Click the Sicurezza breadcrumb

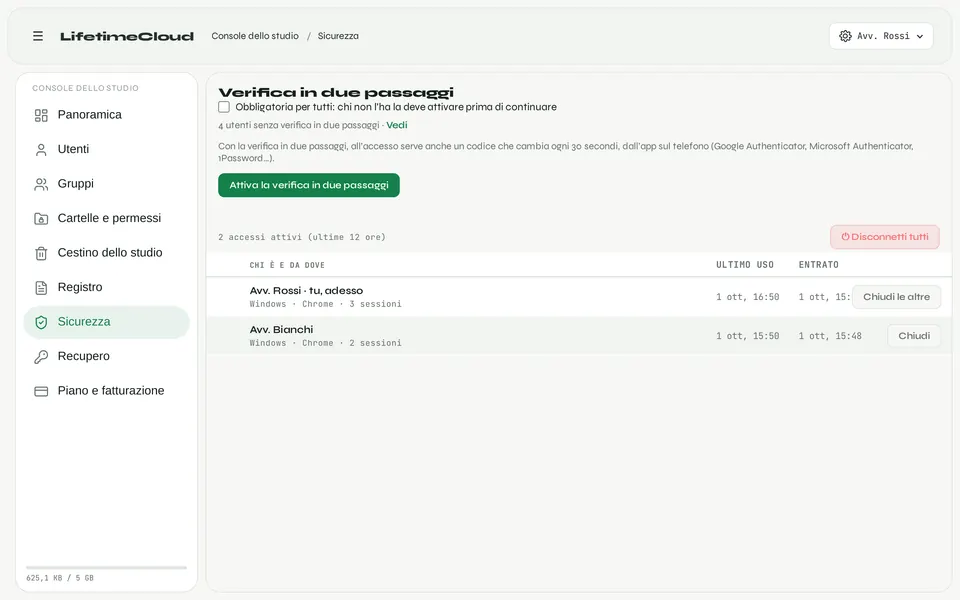click(338, 36)
